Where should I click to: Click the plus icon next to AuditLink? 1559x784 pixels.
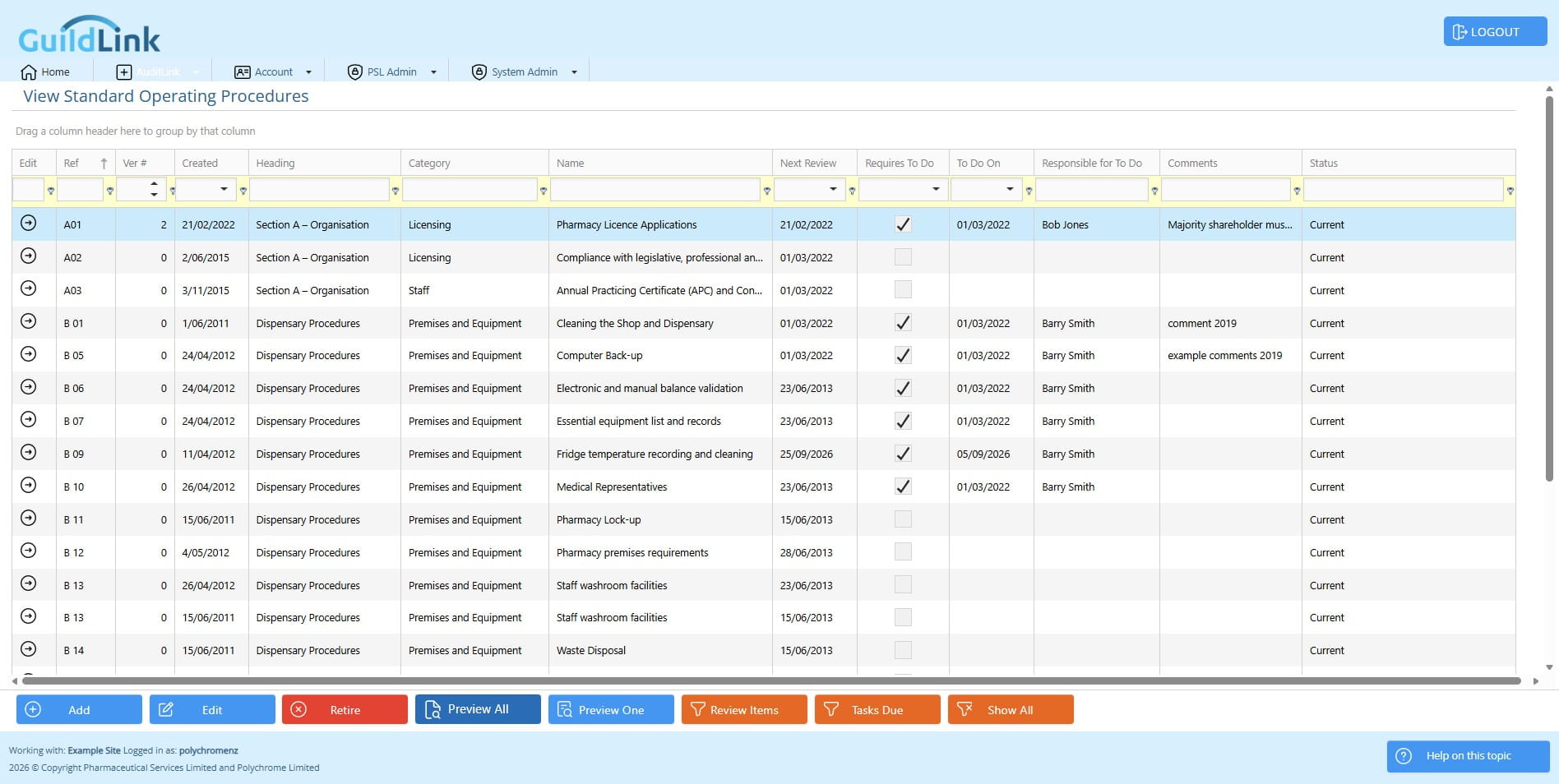point(123,72)
